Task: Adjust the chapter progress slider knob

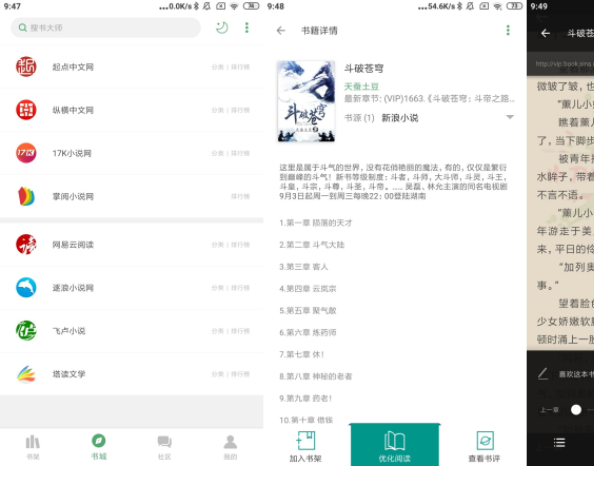Action: coord(576,410)
